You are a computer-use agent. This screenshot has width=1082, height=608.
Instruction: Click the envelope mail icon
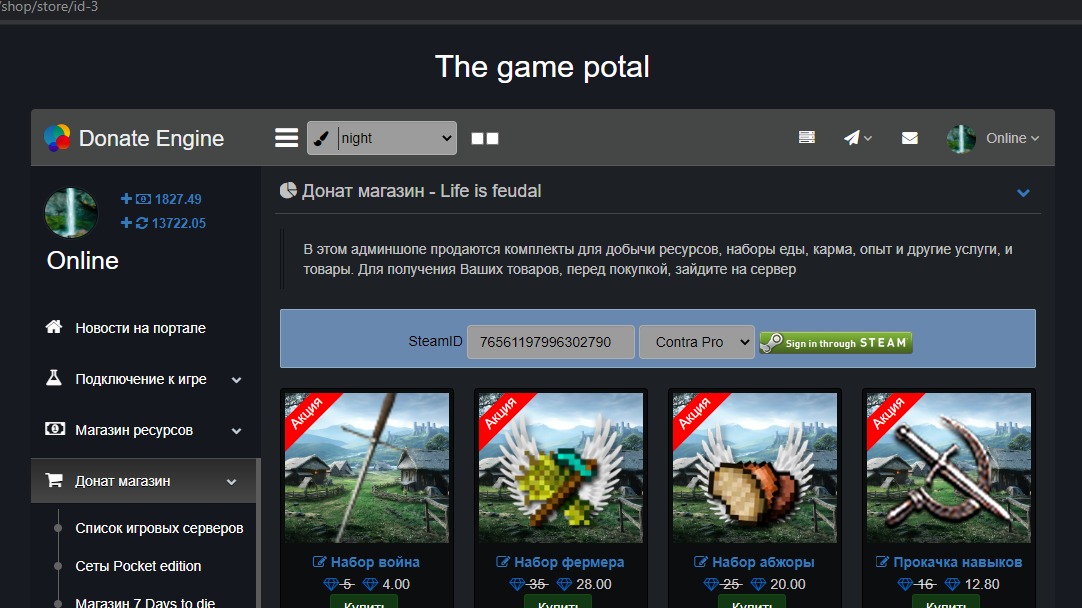(909, 138)
